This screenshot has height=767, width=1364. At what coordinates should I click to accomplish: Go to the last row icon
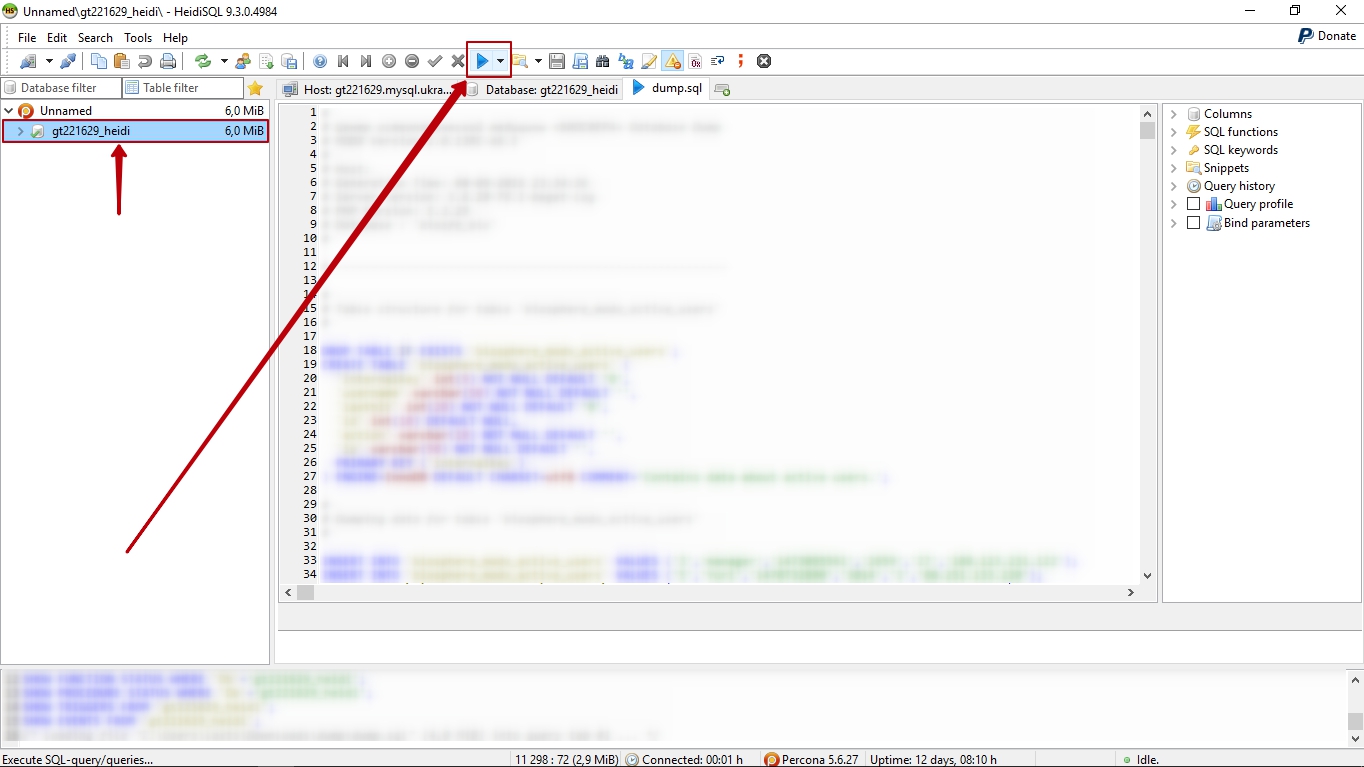tap(366, 61)
